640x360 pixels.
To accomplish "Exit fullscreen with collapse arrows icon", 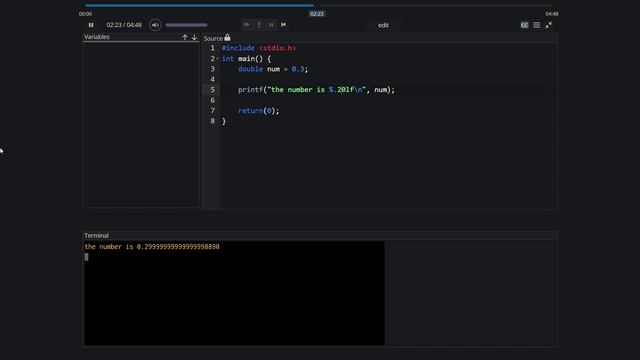I will pos(549,25).
